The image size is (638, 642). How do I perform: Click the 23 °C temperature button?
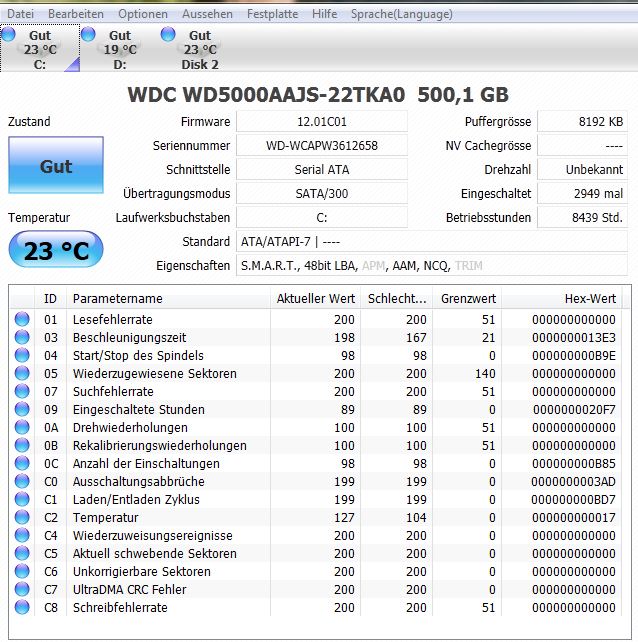(x=56, y=249)
